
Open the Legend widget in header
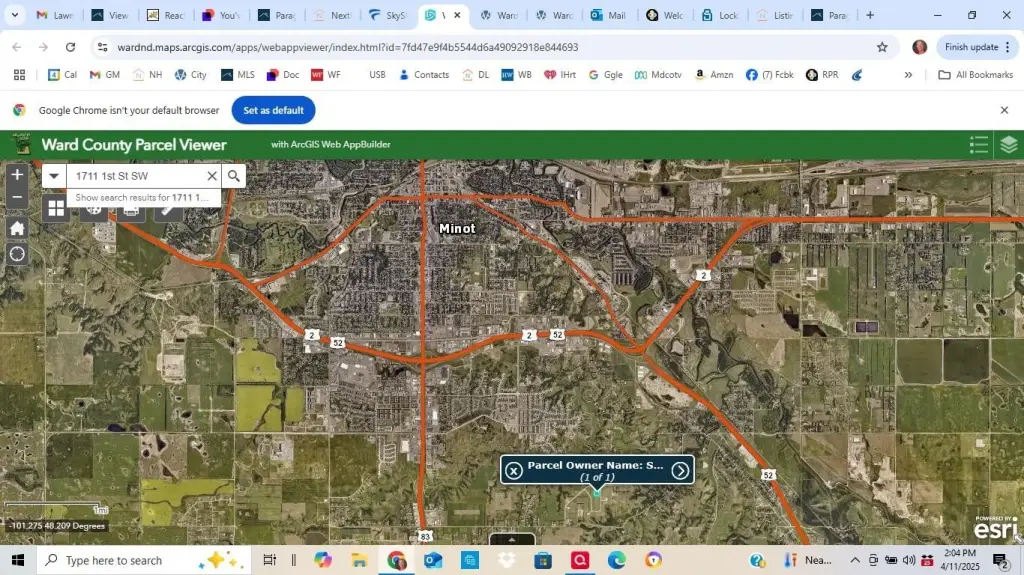tap(979, 145)
